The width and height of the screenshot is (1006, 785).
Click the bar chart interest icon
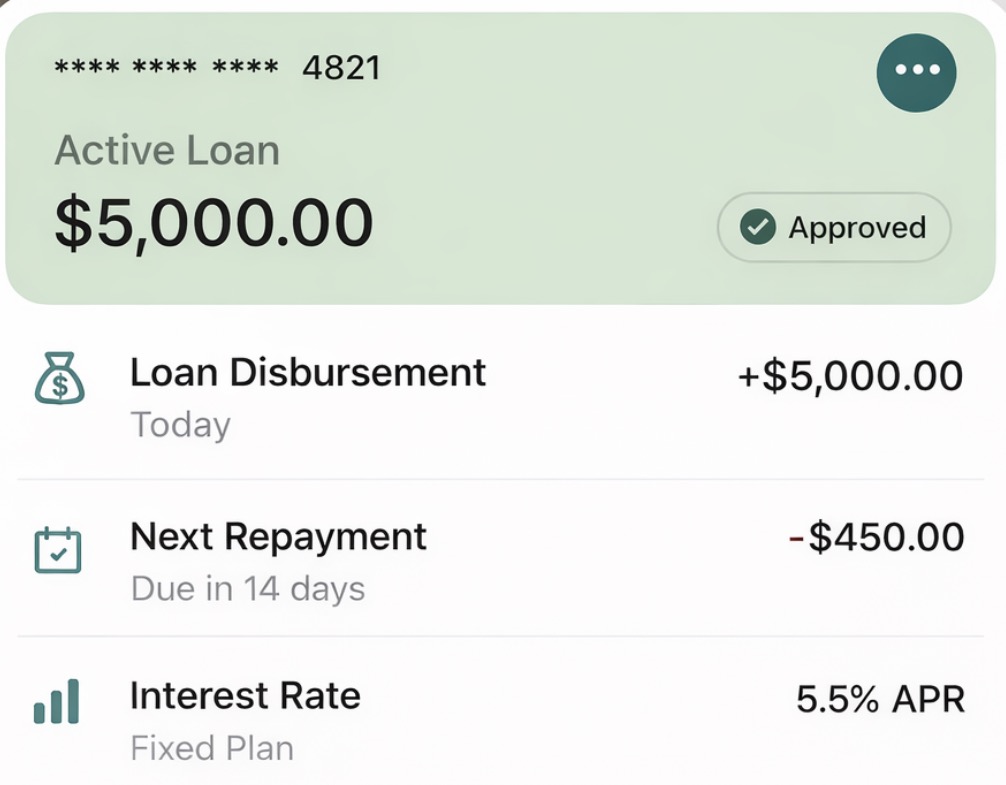[x=56, y=702]
